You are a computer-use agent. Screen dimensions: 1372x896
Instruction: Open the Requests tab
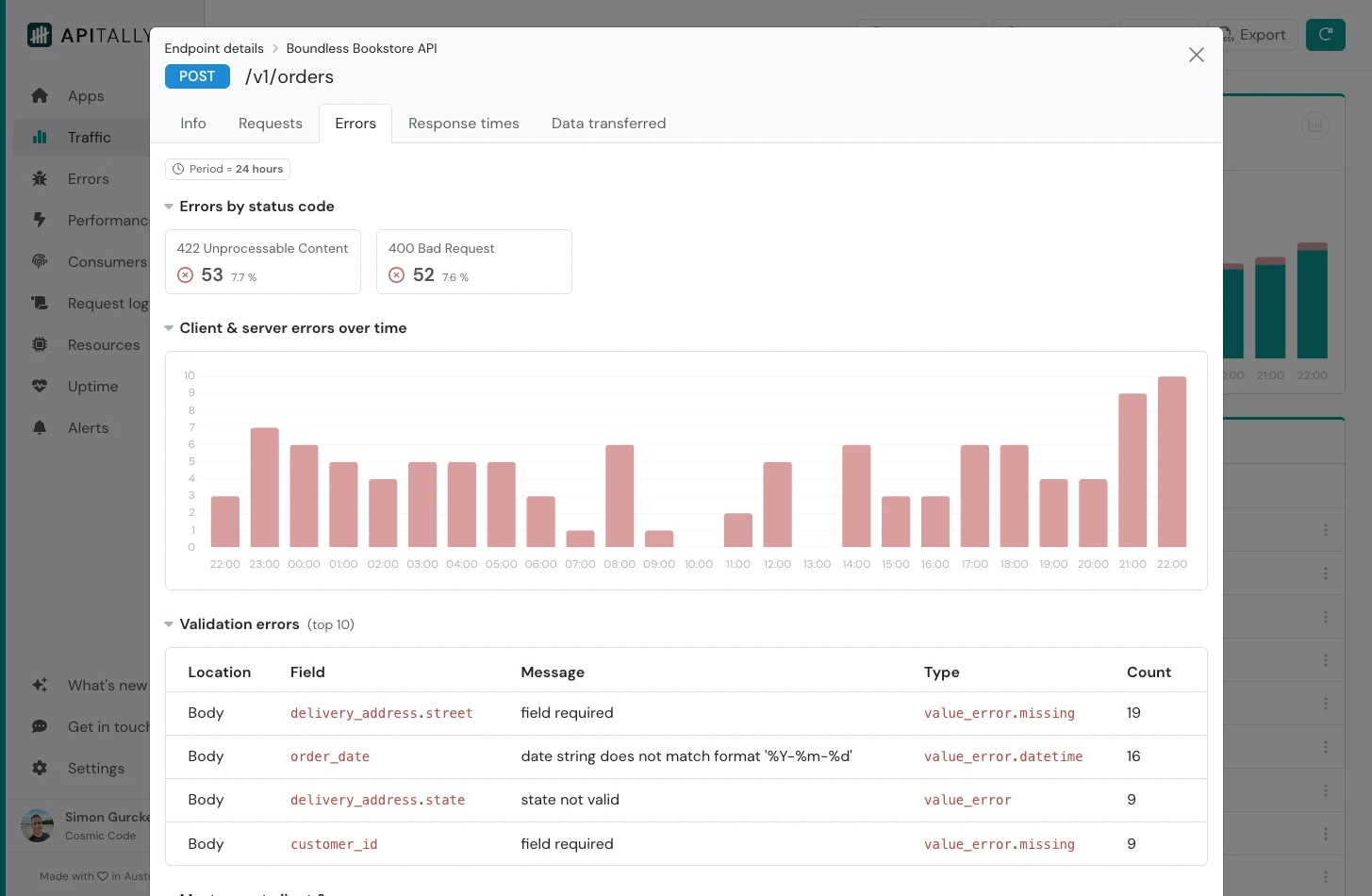click(x=270, y=124)
